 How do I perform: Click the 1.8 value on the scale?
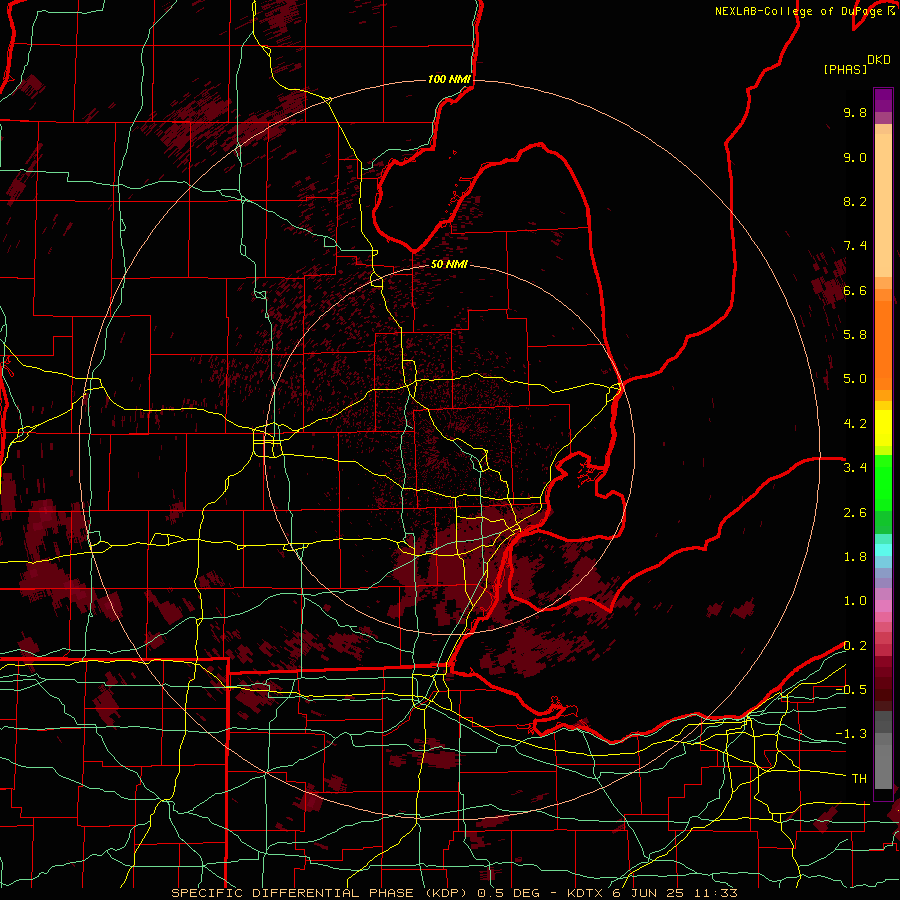tap(855, 557)
